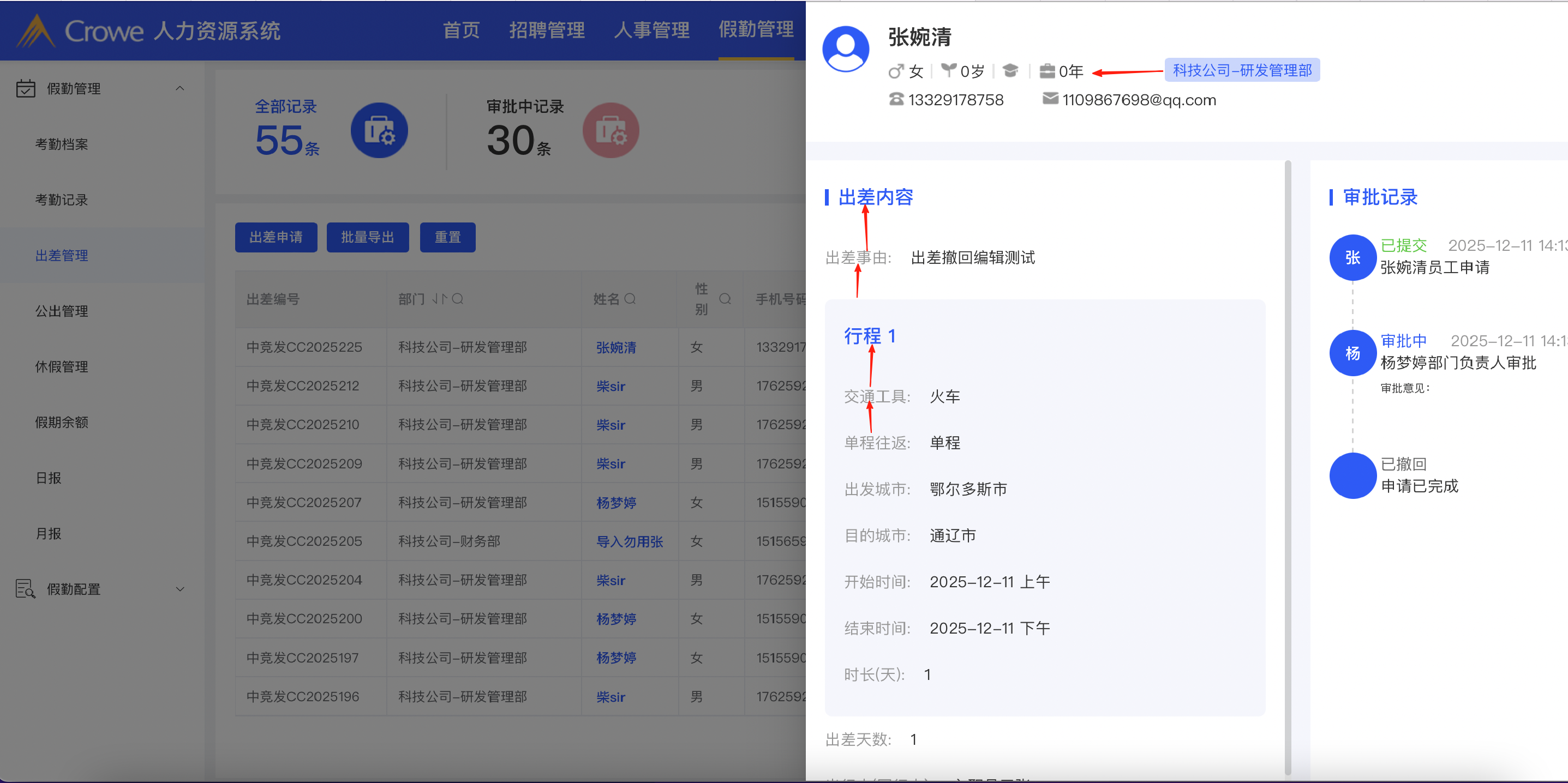Click the 出差申请 button

276,237
